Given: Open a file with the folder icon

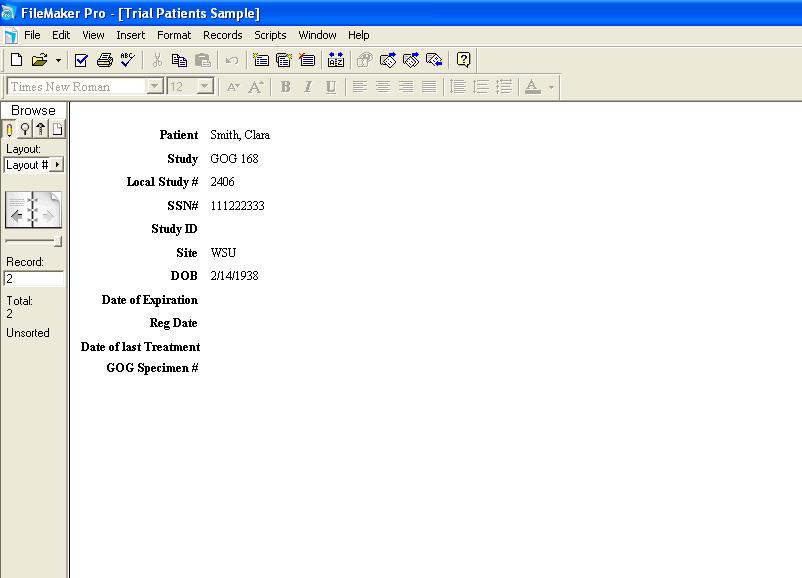Looking at the screenshot, I should pos(39,60).
